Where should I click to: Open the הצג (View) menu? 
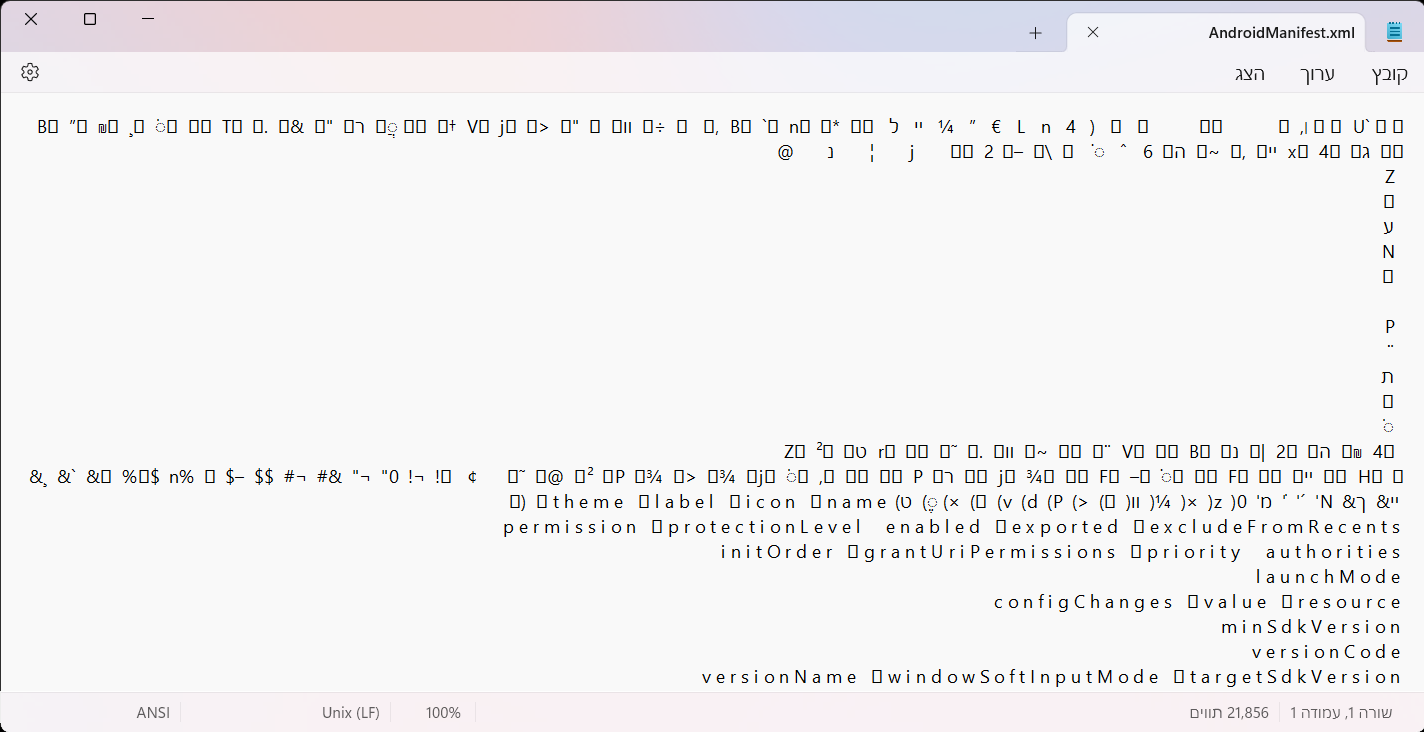(1250, 74)
